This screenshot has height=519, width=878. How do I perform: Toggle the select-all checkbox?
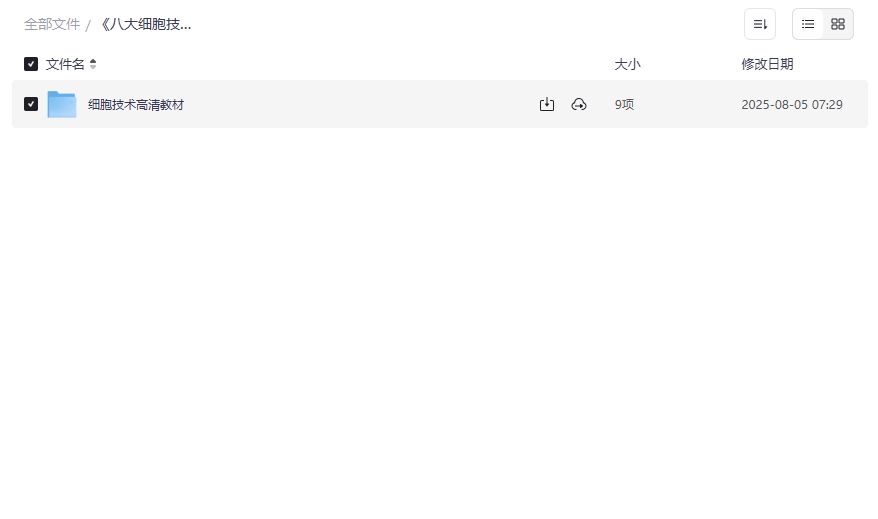coord(31,64)
